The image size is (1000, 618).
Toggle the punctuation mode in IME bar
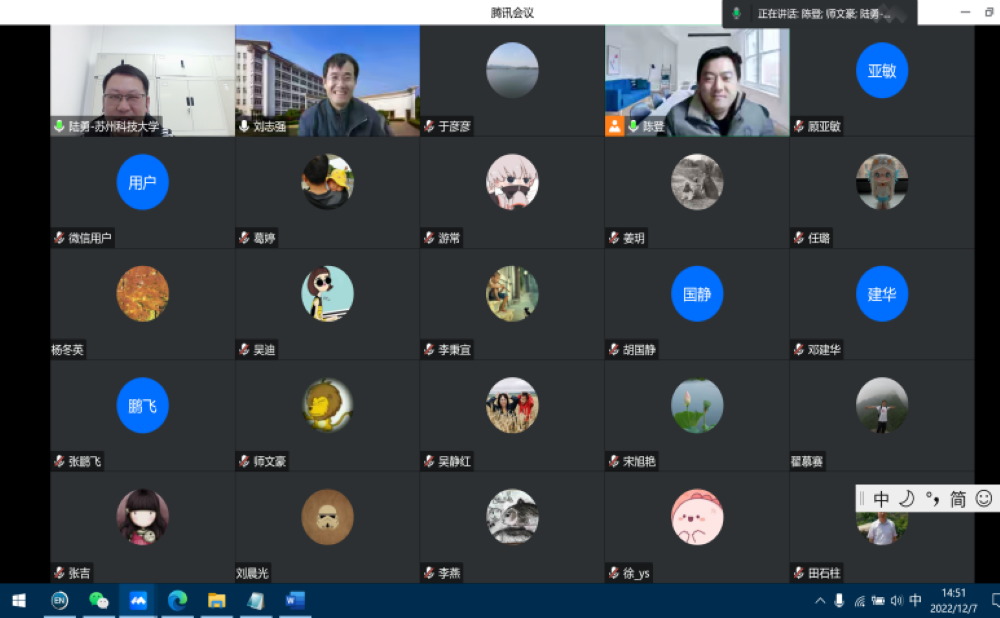coord(932,498)
